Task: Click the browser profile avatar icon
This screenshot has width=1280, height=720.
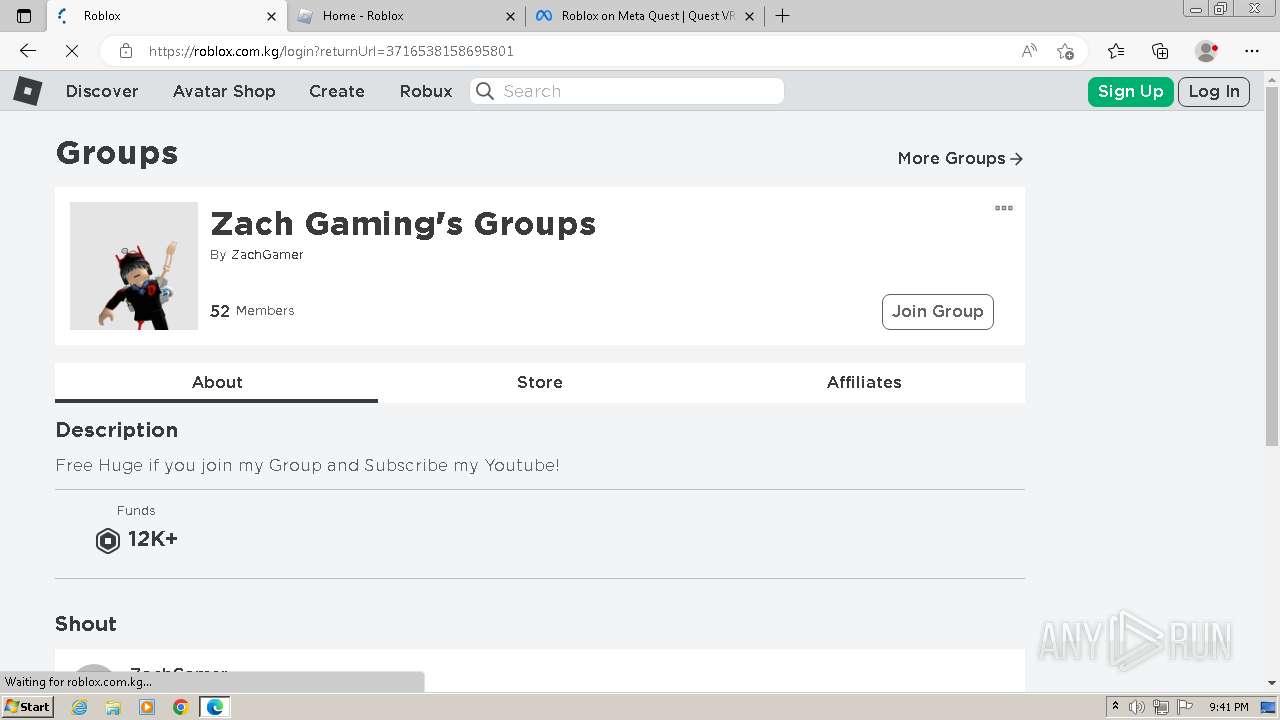Action: tap(1207, 51)
